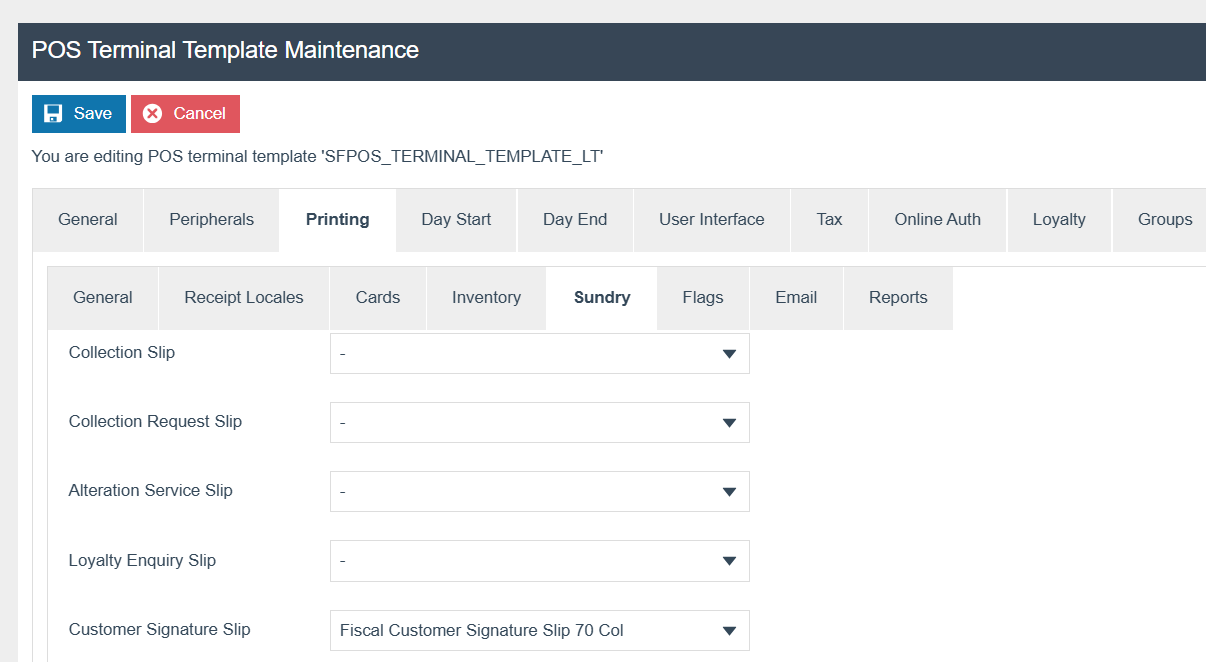Switch to the Cards sub-tab

[x=378, y=298]
